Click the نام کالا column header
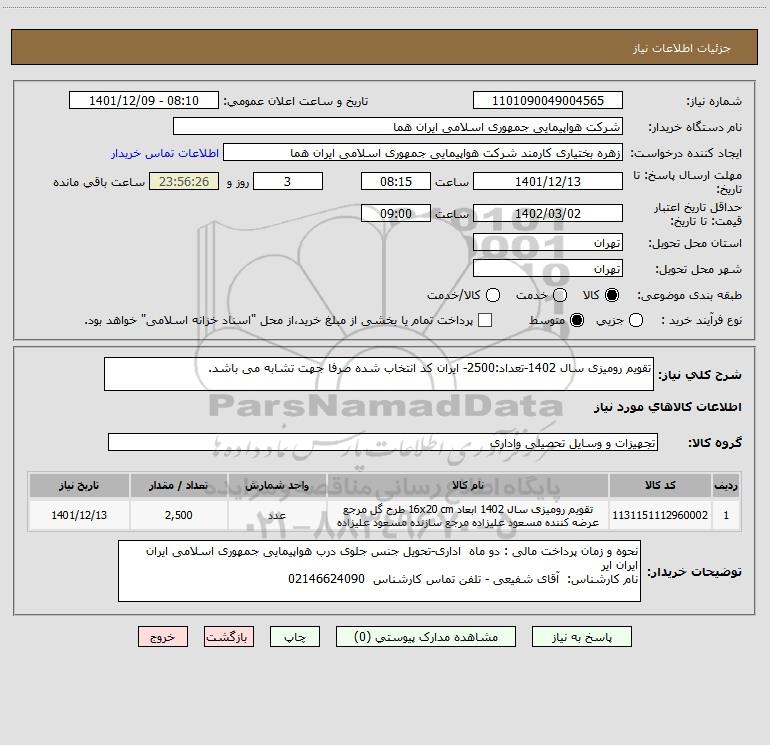The height and width of the screenshot is (745, 770). pos(468,485)
